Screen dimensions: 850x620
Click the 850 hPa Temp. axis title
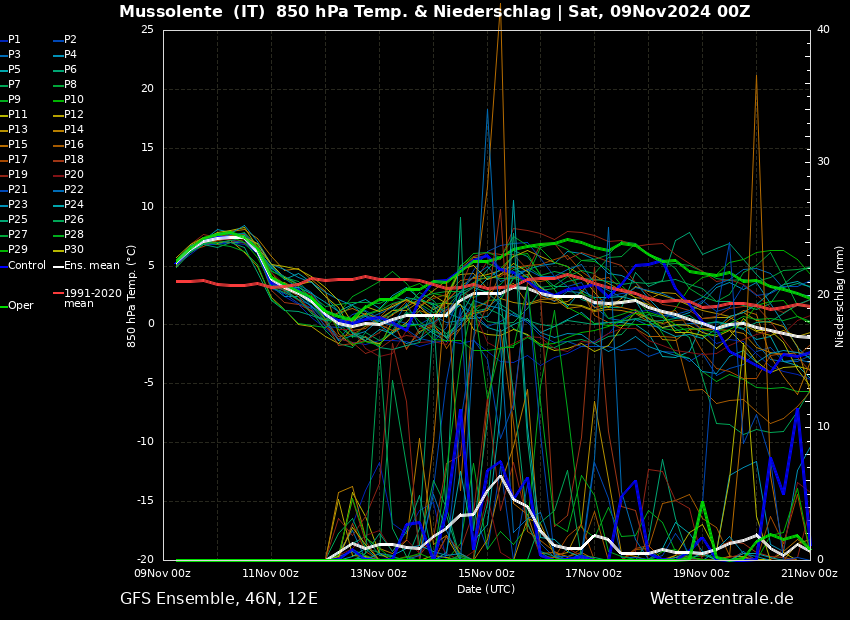click(x=131, y=296)
